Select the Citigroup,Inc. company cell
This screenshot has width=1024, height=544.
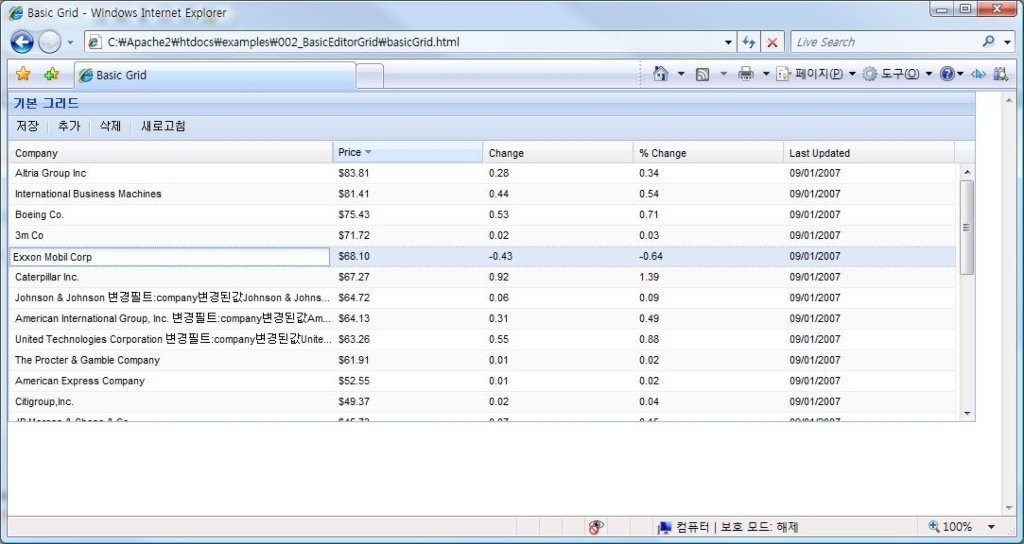[170, 402]
